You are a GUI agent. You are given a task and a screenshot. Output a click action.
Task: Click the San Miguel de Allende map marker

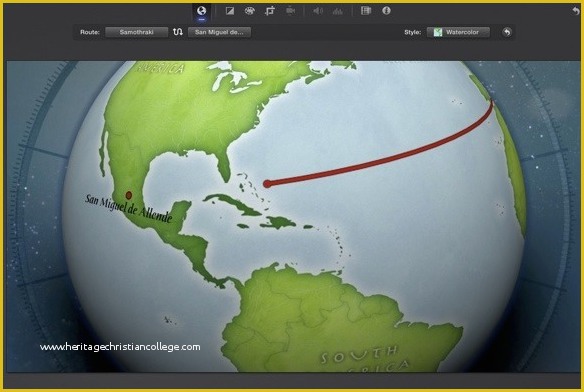[128, 195]
